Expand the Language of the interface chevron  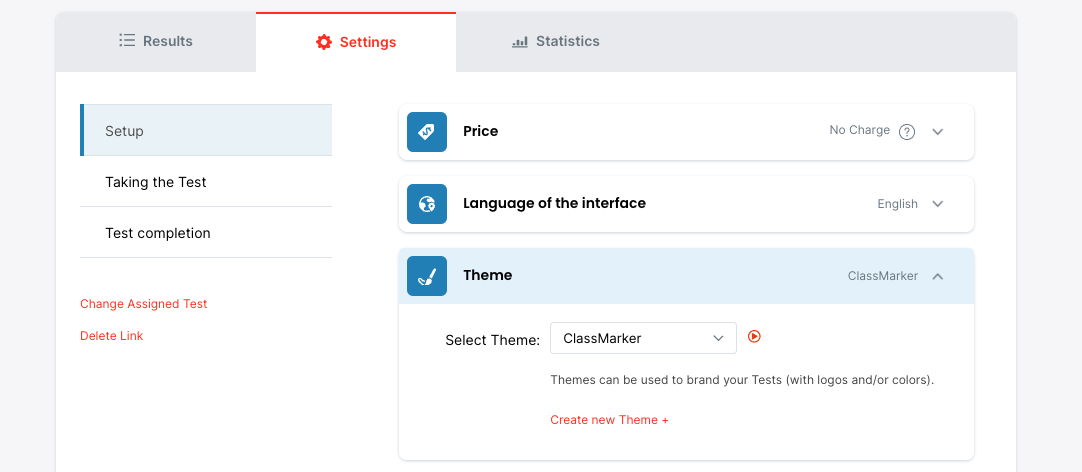938,204
